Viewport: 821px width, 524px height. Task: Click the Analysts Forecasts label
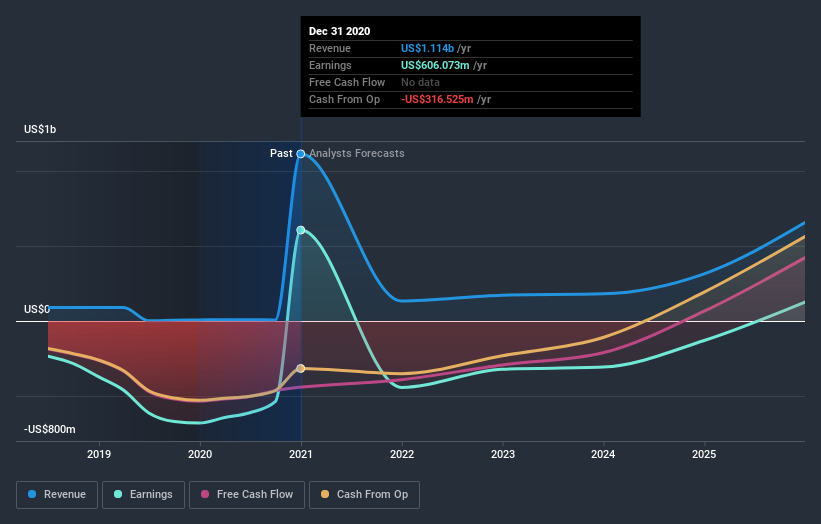coord(357,153)
